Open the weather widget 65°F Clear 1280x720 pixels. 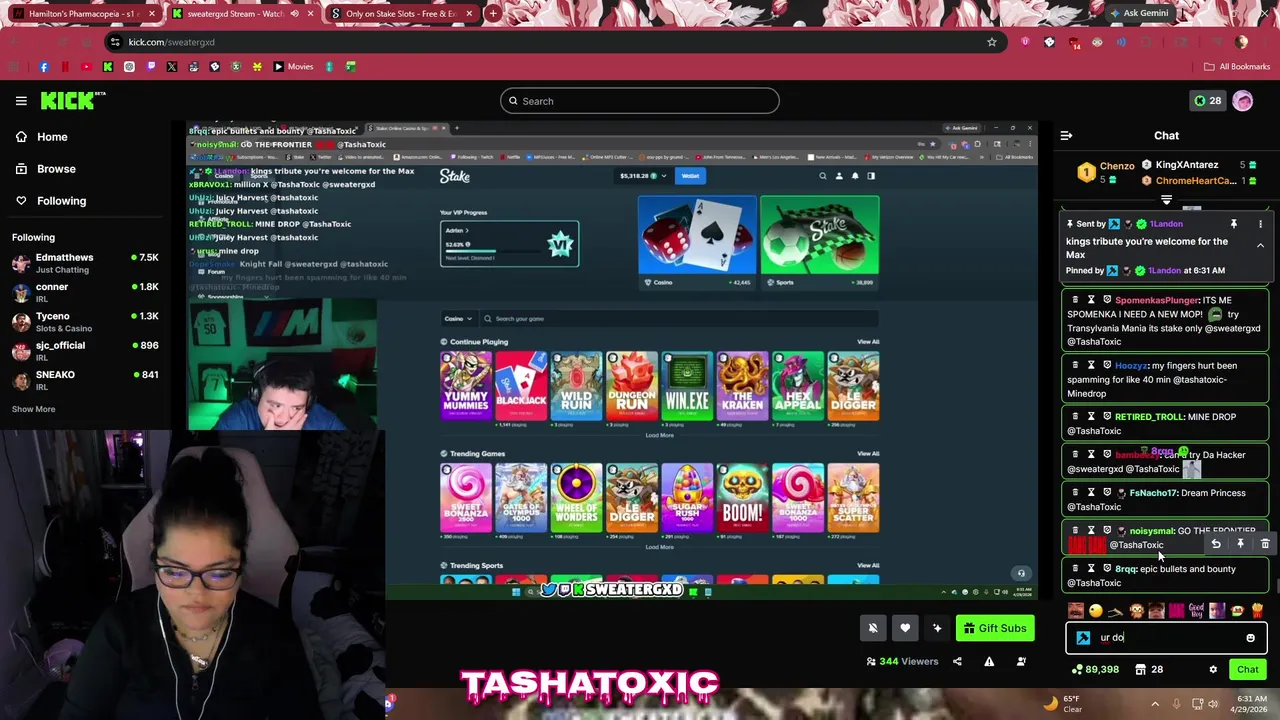point(1062,704)
